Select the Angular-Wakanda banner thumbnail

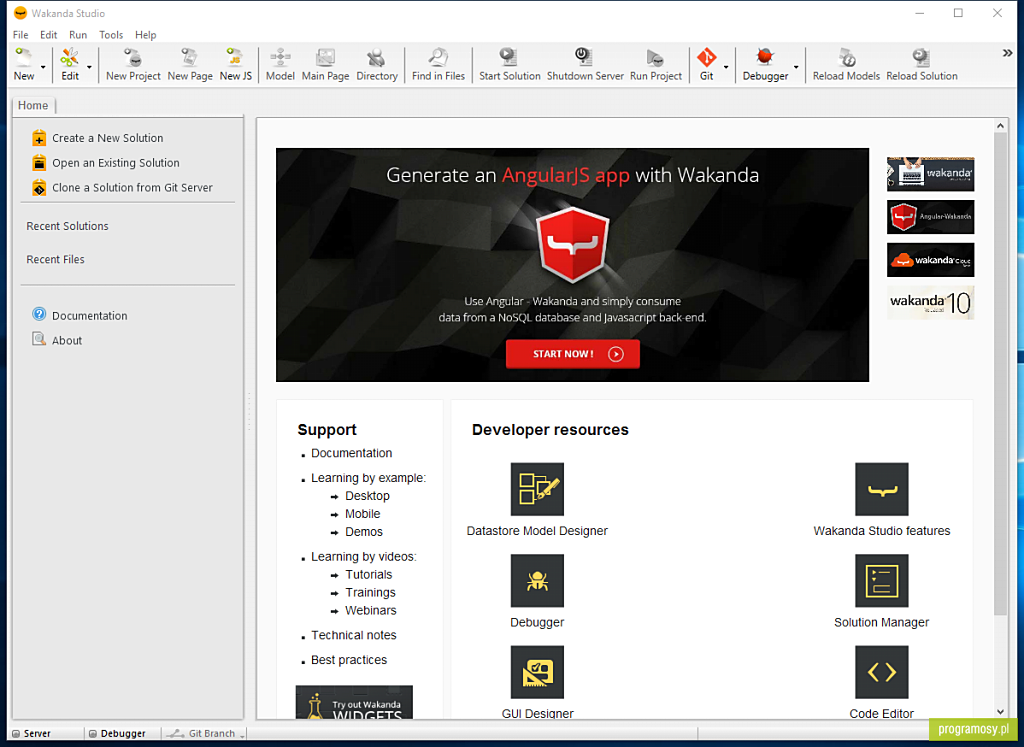click(x=931, y=217)
